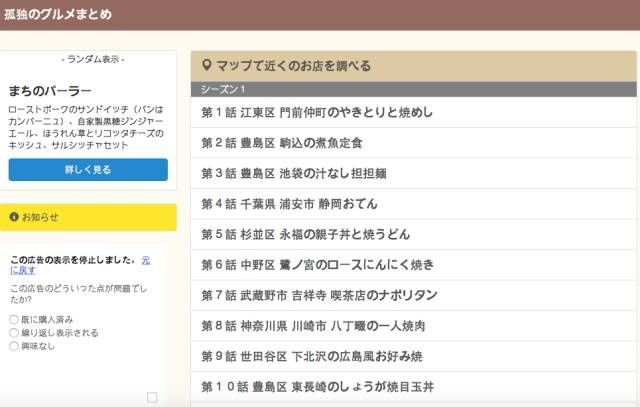Click the まちのパーラー heading
The width and height of the screenshot is (640, 407).
[x=50, y=91]
